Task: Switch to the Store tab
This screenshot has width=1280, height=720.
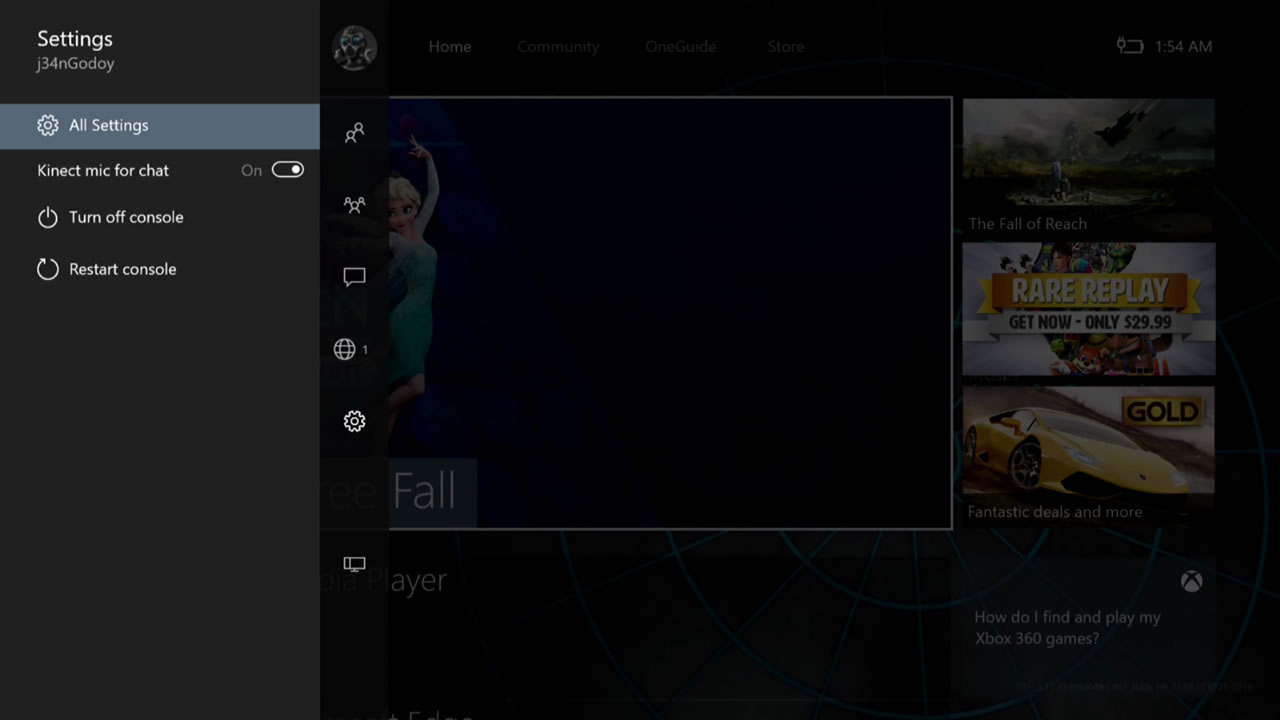Action: point(786,47)
